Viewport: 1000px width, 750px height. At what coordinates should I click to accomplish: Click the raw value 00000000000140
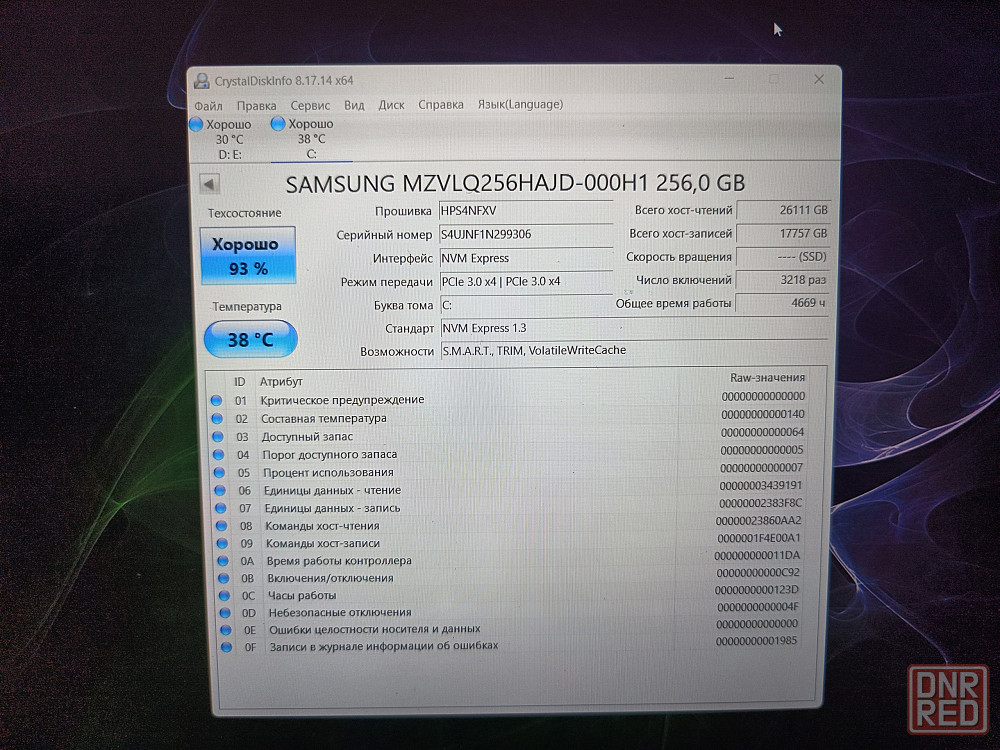[763, 414]
